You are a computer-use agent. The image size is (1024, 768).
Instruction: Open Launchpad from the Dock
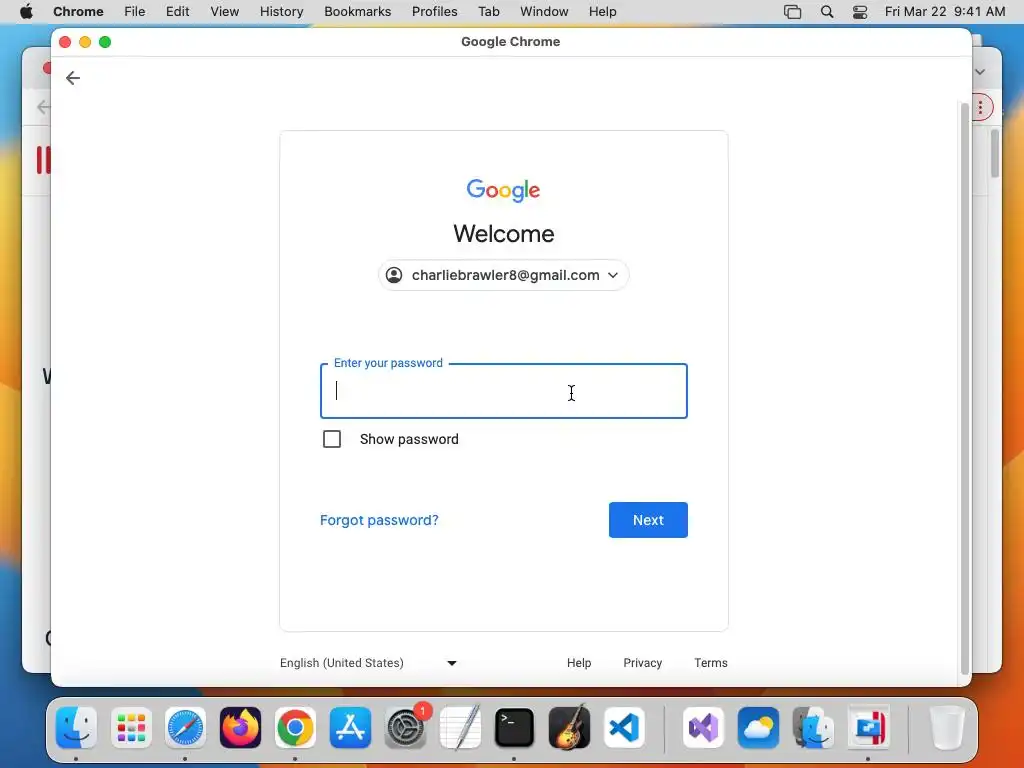[131, 728]
